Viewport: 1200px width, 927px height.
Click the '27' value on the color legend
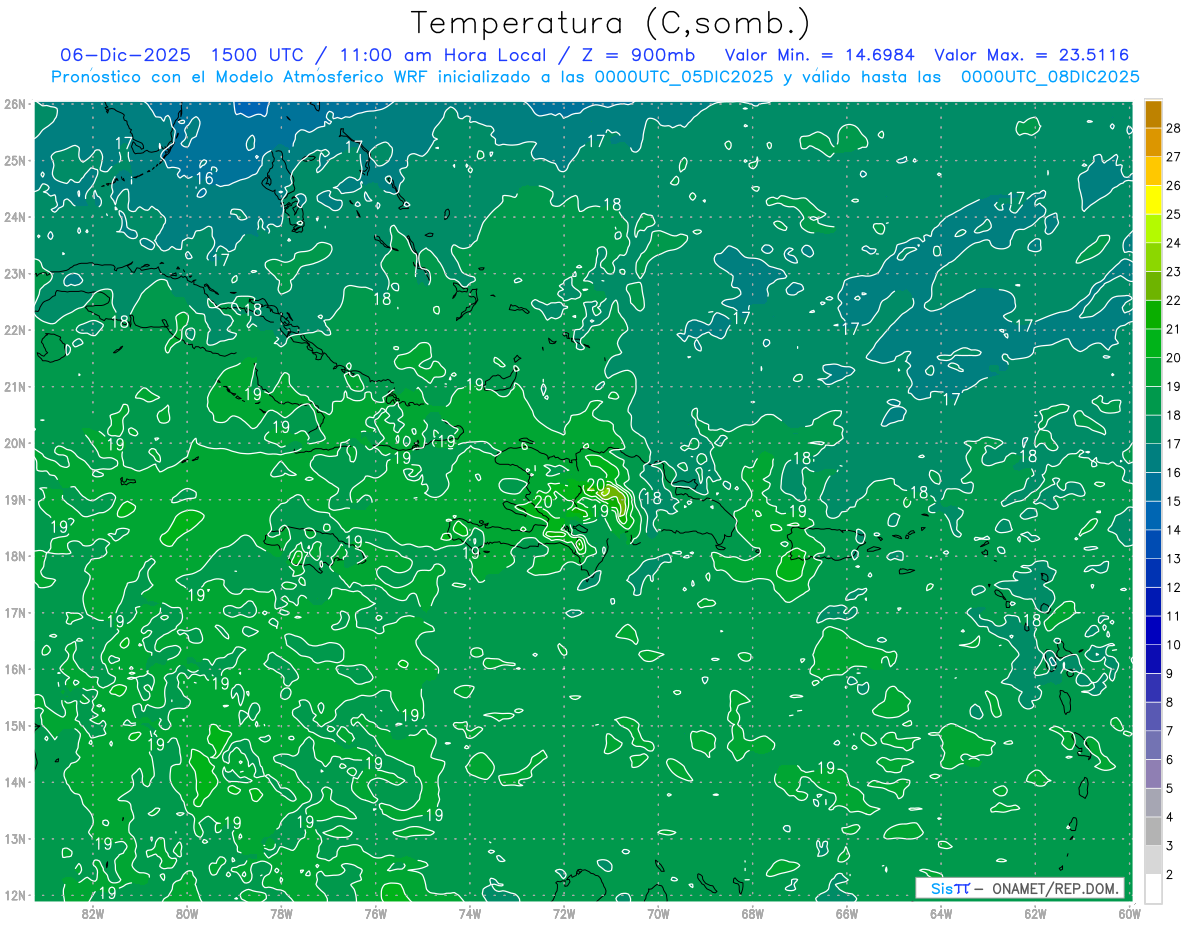click(1173, 157)
